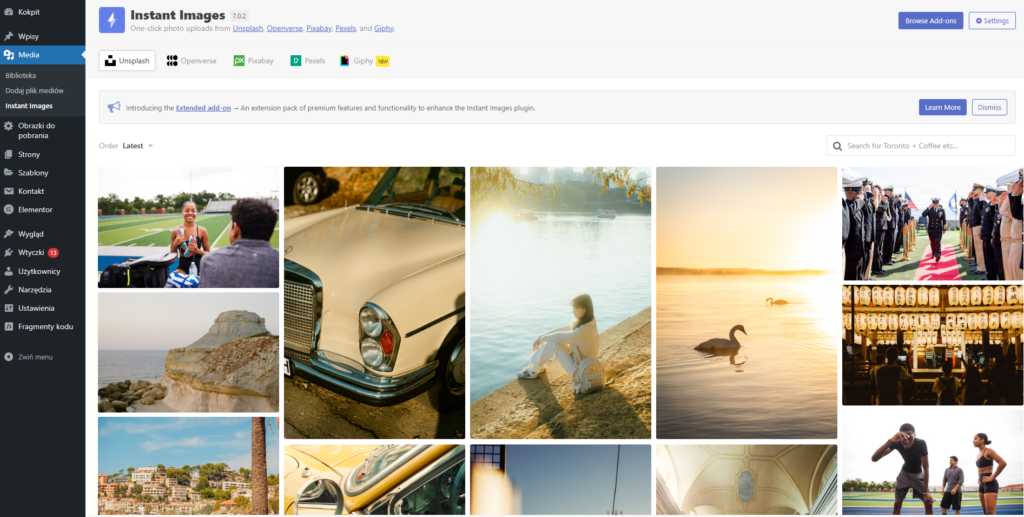Click the Kontakt envelope icon
This screenshot has width=1024, height=517.
pos(9,191)
